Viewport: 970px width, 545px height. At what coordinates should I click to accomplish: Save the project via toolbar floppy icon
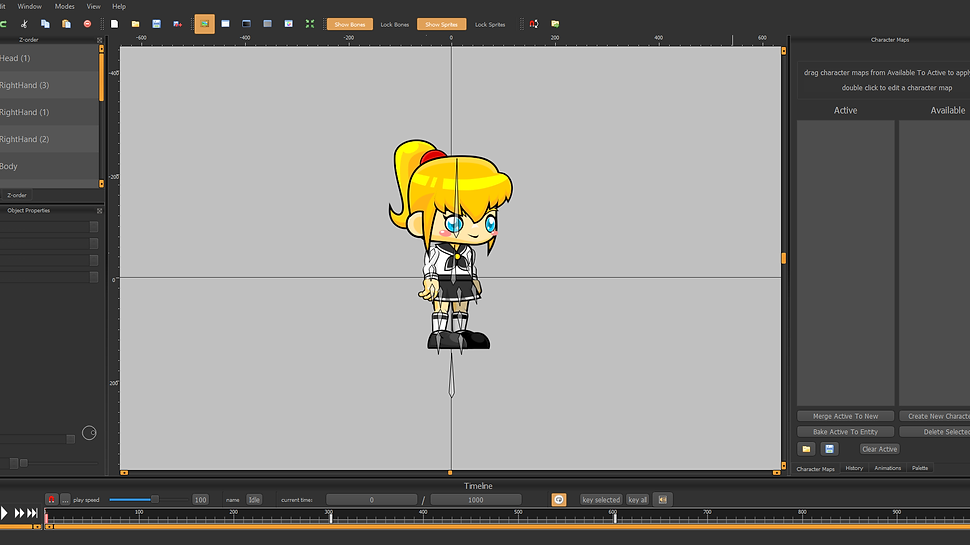157,24
